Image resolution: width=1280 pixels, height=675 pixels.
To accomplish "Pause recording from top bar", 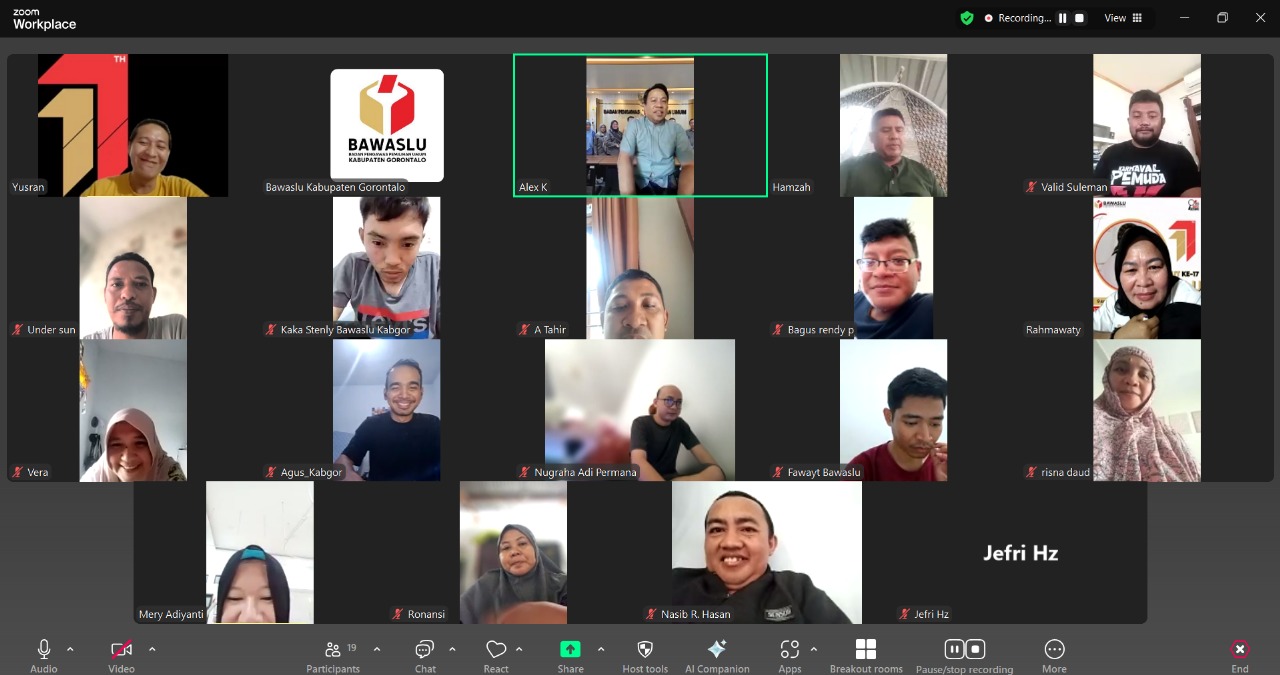I will pos(1063,18).
